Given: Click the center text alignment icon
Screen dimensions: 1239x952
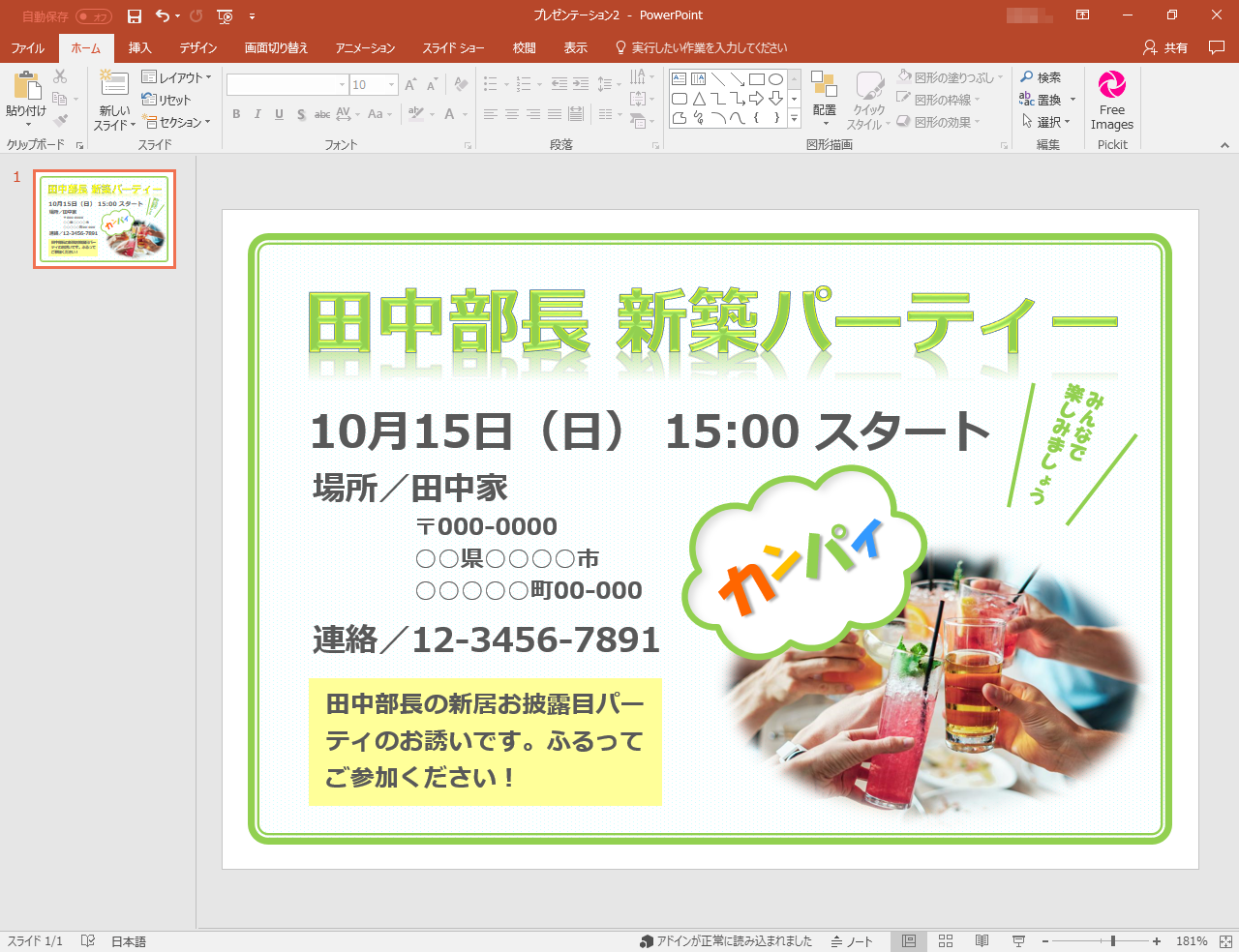Looking at the screenshot, I should [512, 114].
